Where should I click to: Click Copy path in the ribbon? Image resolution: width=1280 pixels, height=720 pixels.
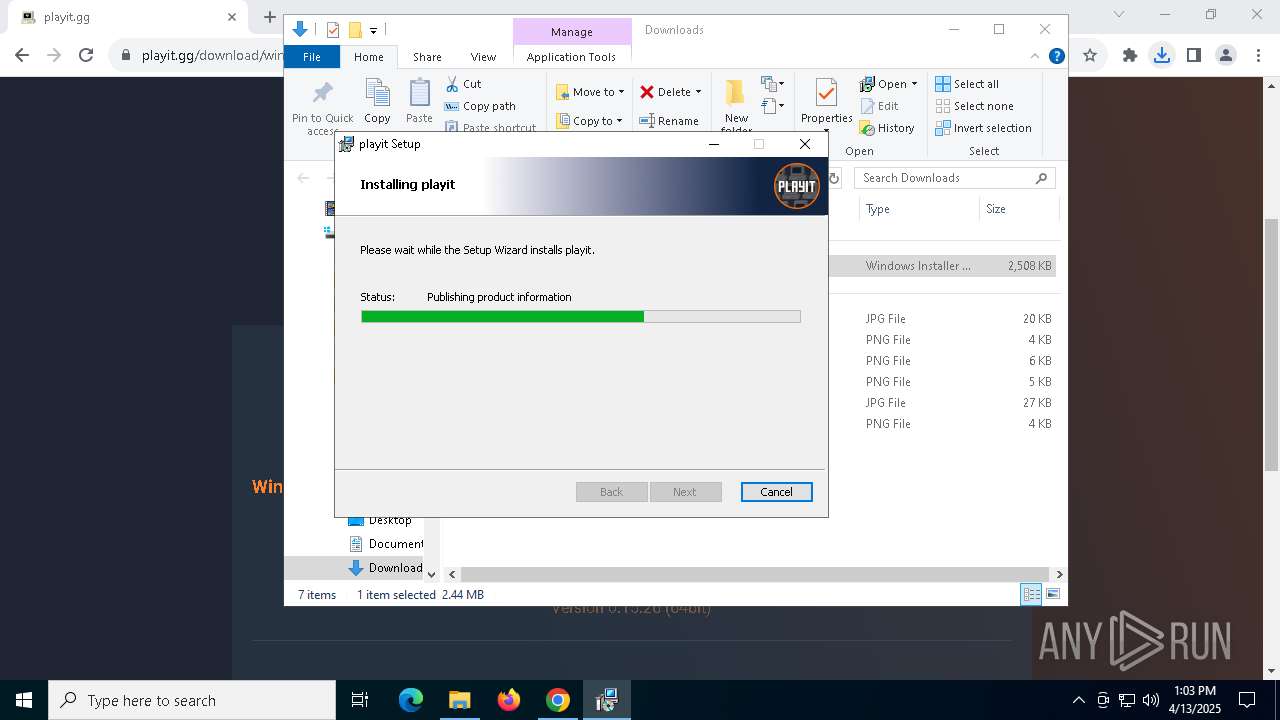point(480,106)
